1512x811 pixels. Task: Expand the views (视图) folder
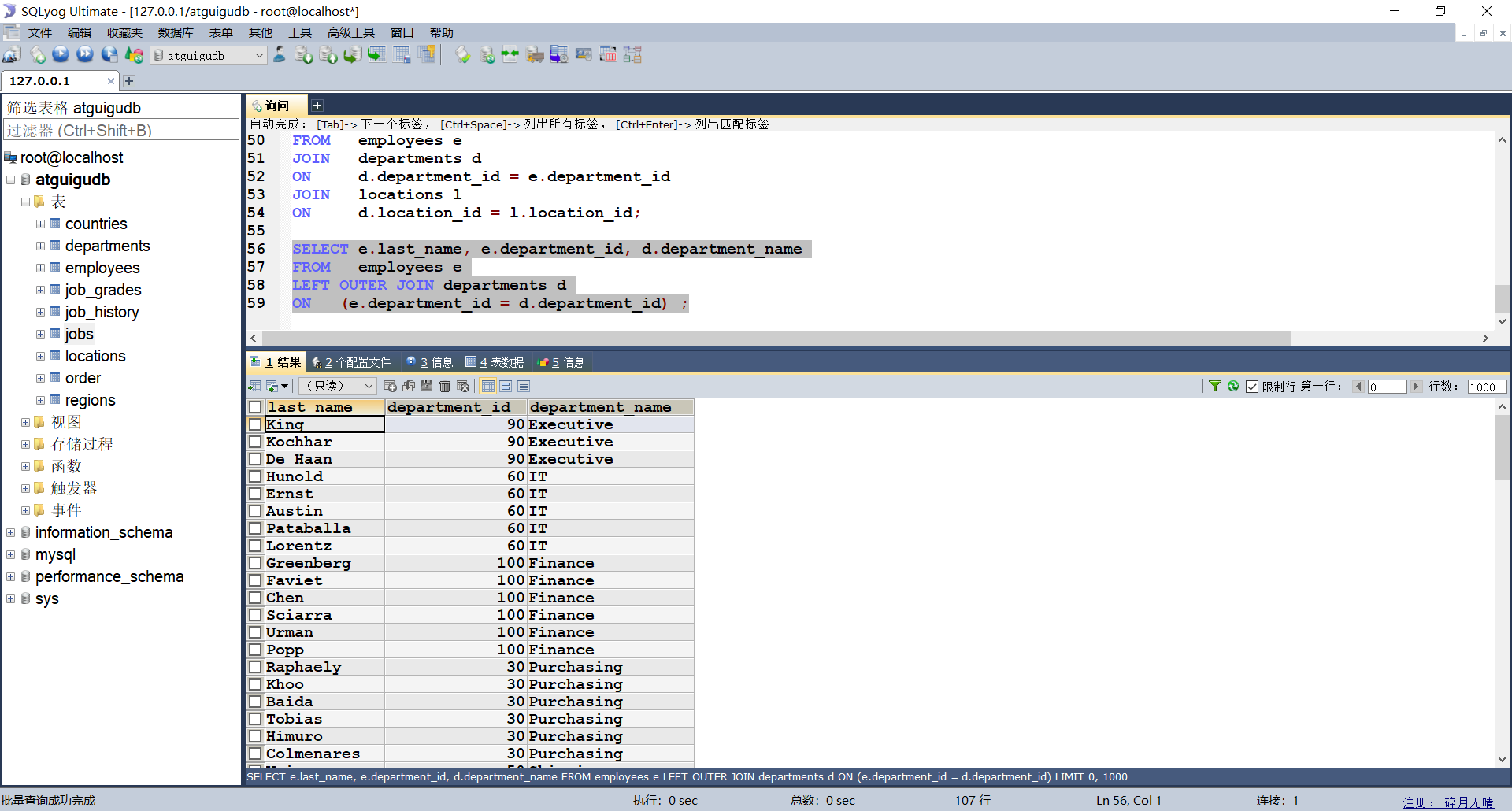(x=25, y=423)
